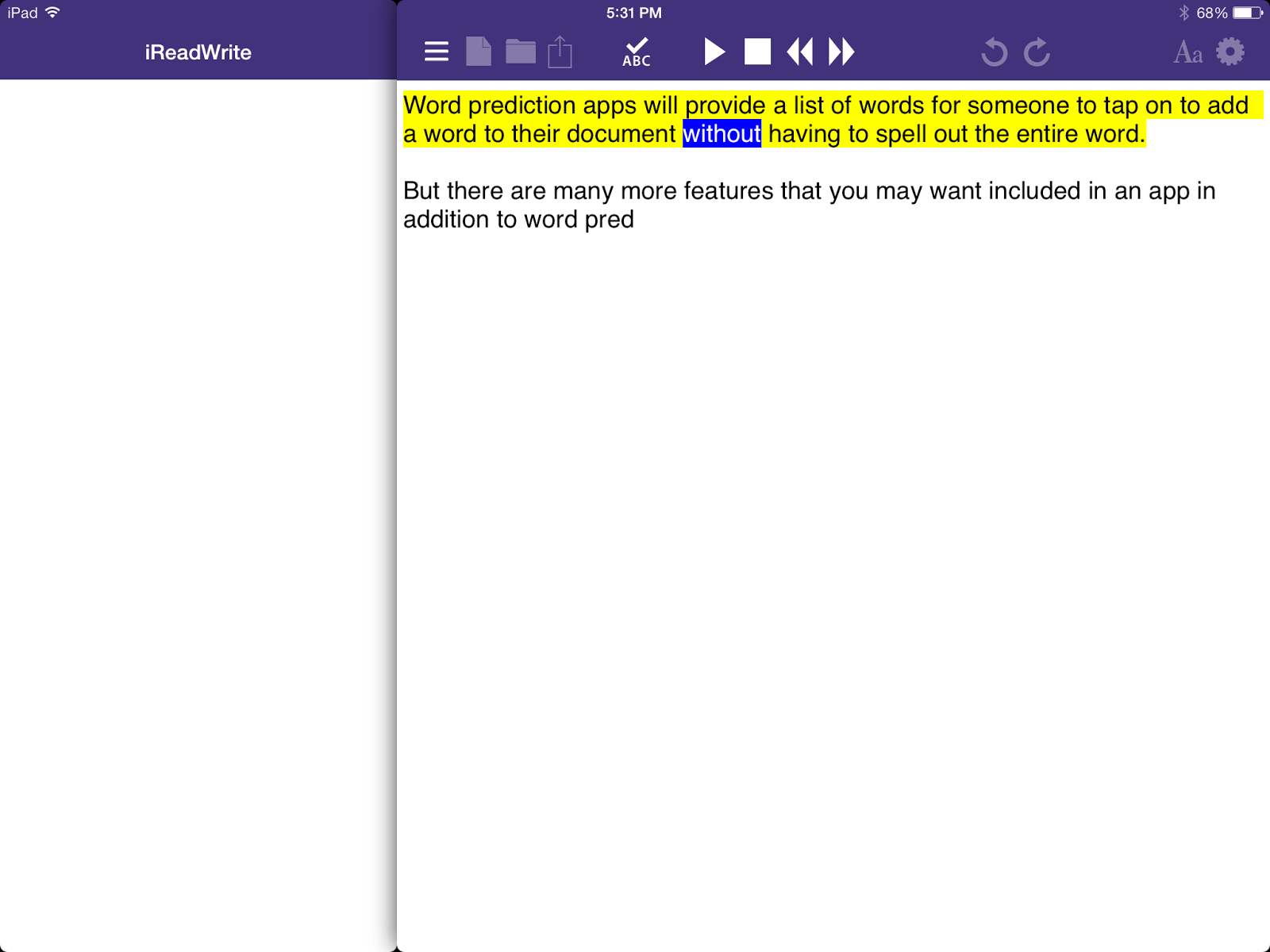This screenshot has height=952, width=1270.
Task: Run the ABC spell check
Action: click(637, 52)
